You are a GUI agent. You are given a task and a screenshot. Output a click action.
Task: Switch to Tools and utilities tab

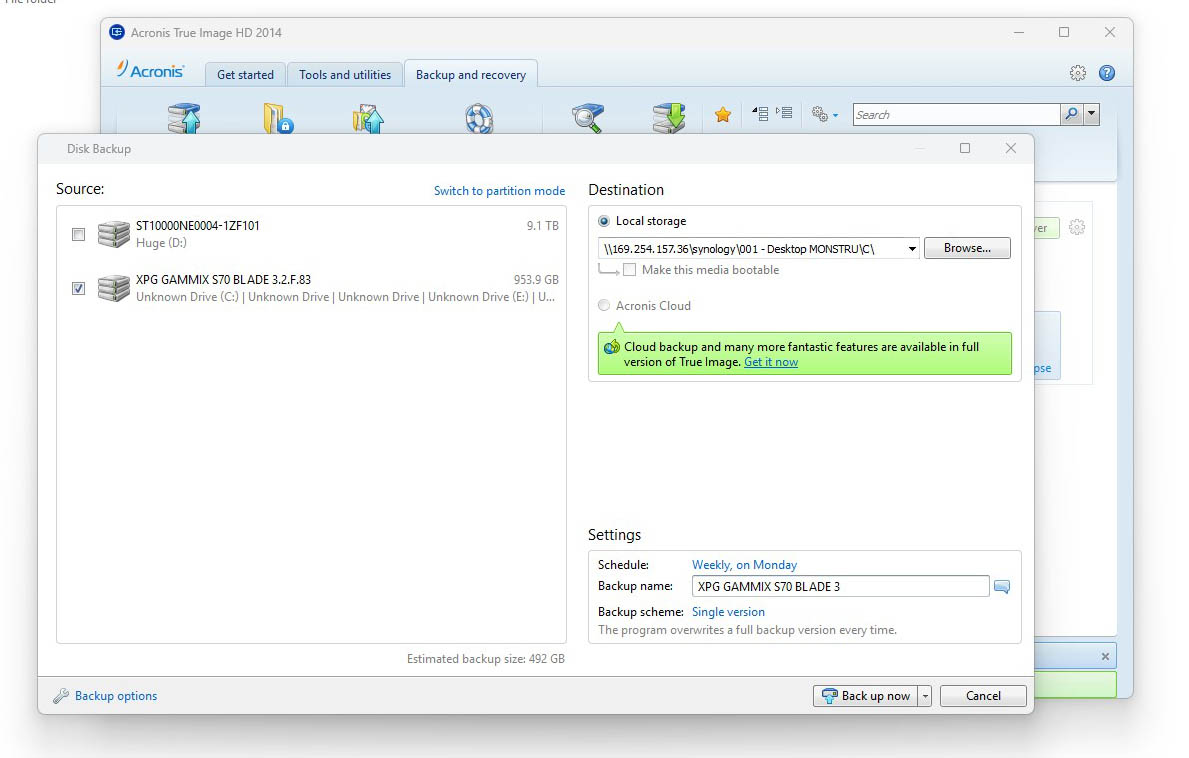[x=345, y=74]
